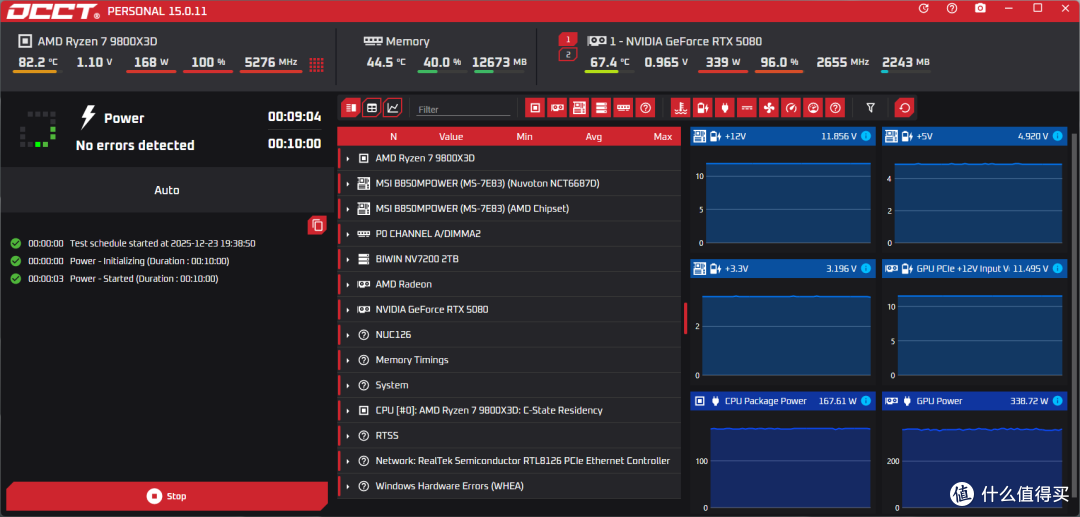Toggle memory module sensors filter
Viewport: 1080px width, 517px height.
tap(623, 107)
